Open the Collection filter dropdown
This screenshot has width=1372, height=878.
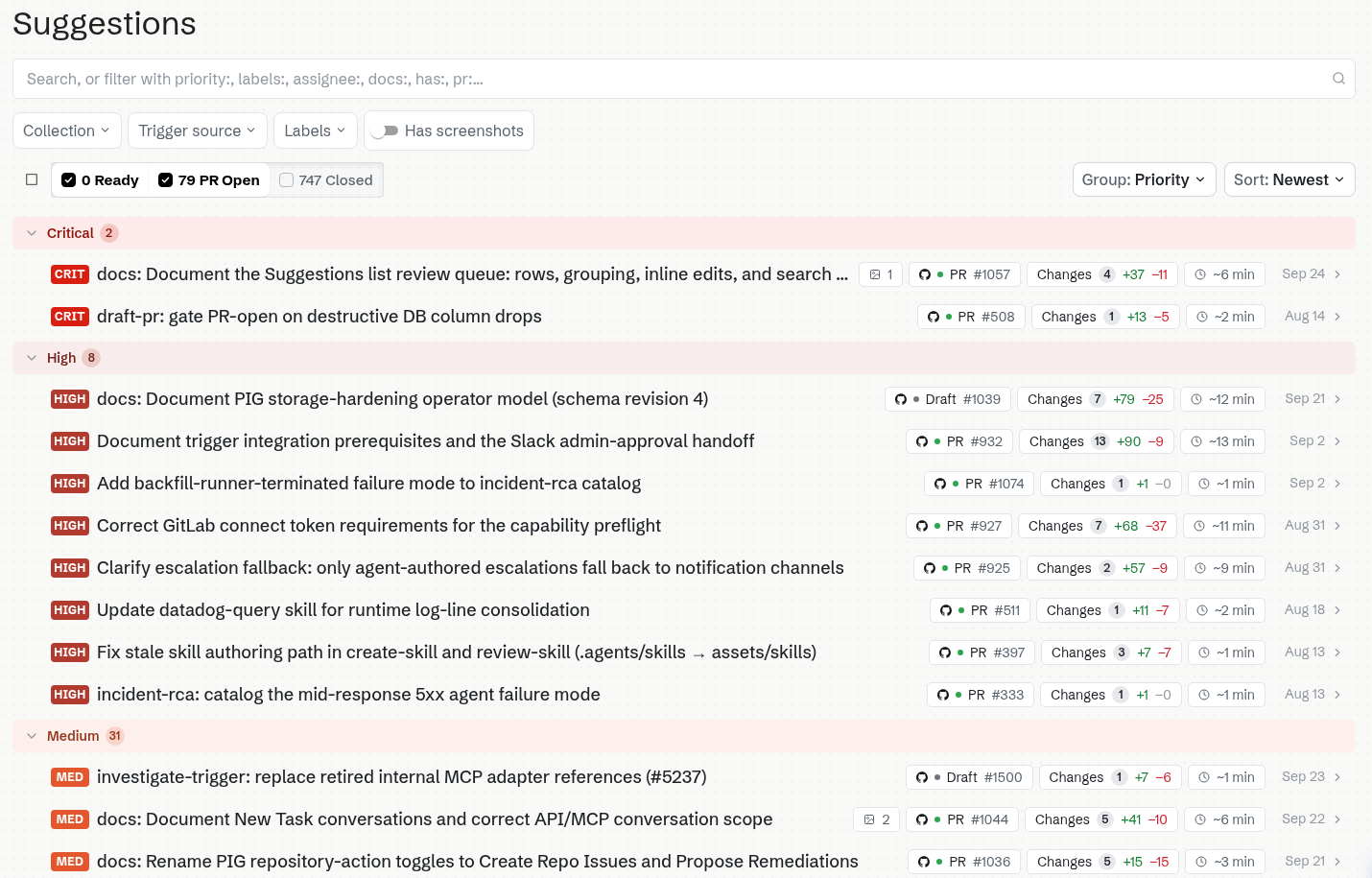coord(66,131)
